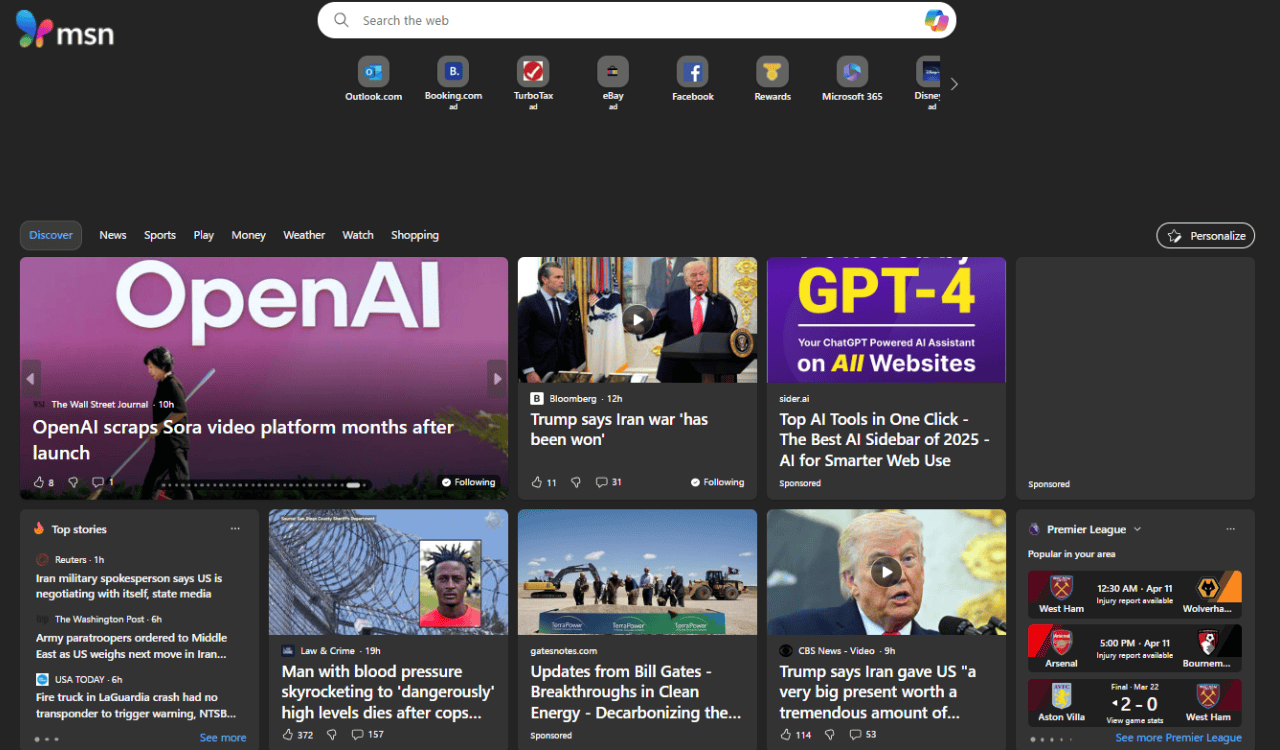Click the Personalize button
This screenshot has width=1280, height=750.
[1205, 236]
